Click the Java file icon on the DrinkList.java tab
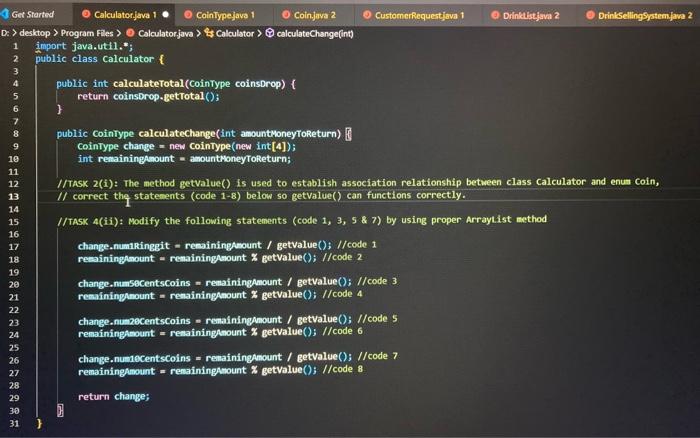 (495, 15)
